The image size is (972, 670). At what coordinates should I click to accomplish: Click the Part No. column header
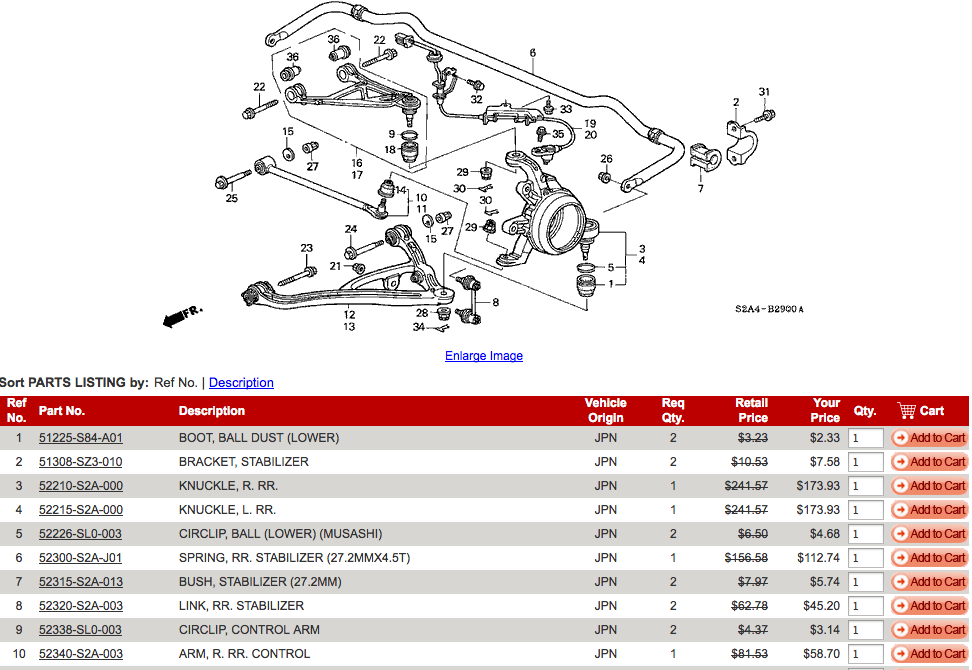62,411
